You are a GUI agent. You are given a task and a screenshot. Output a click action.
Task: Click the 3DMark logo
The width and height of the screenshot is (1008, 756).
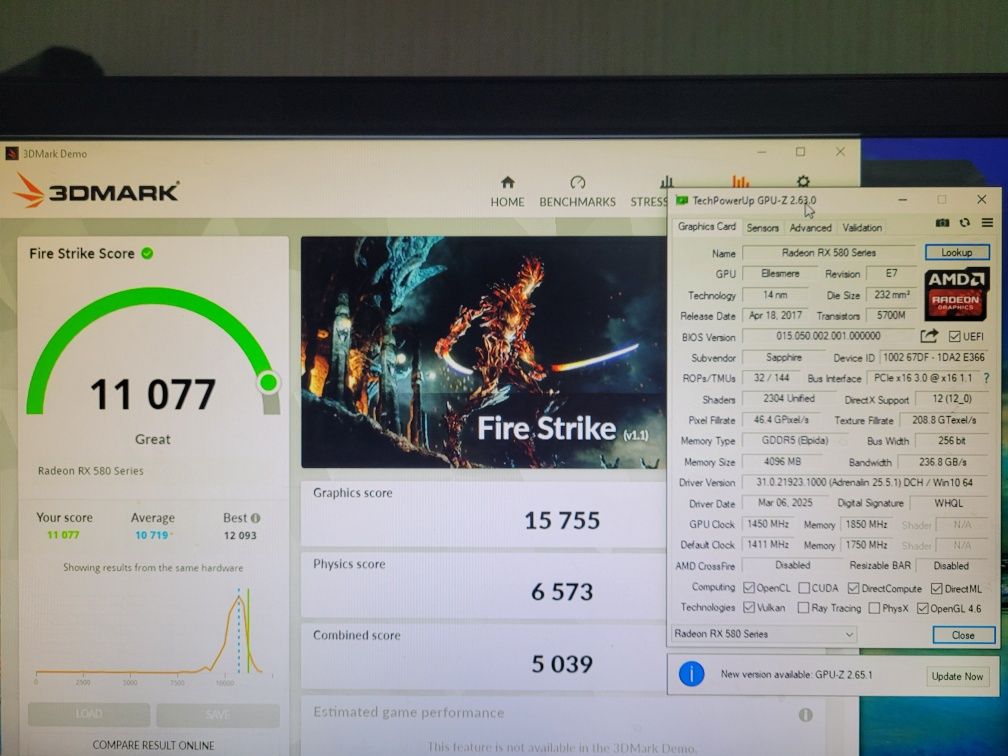click(96, 191)
